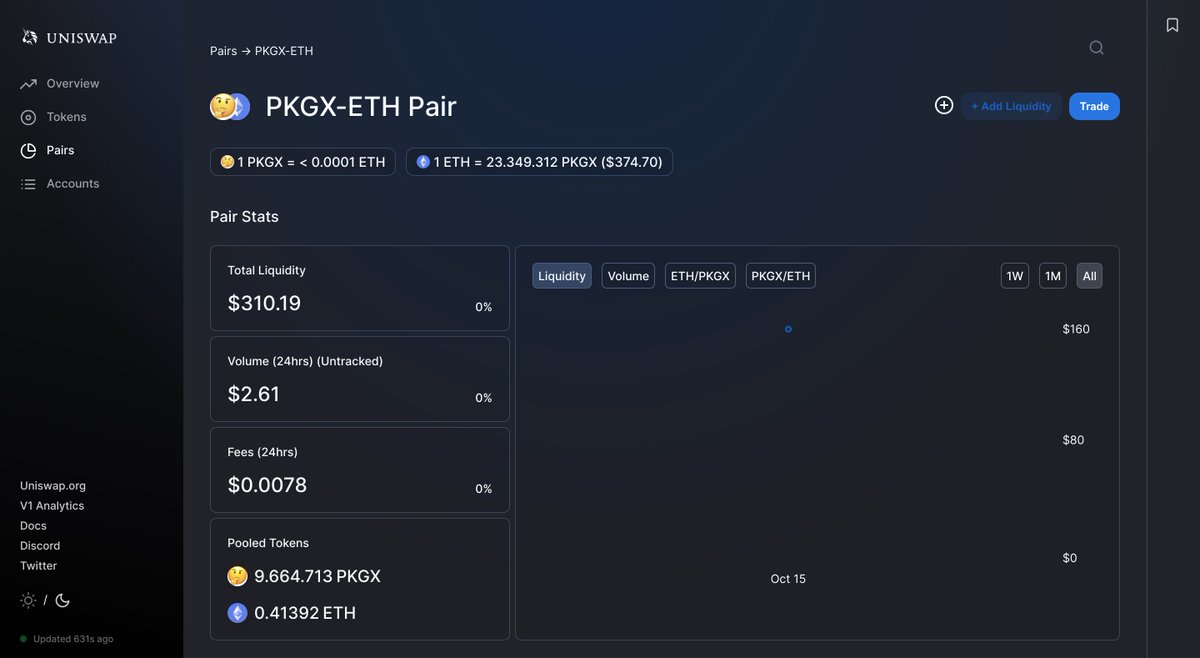Open the Uniswap.org link

(53, 486)
